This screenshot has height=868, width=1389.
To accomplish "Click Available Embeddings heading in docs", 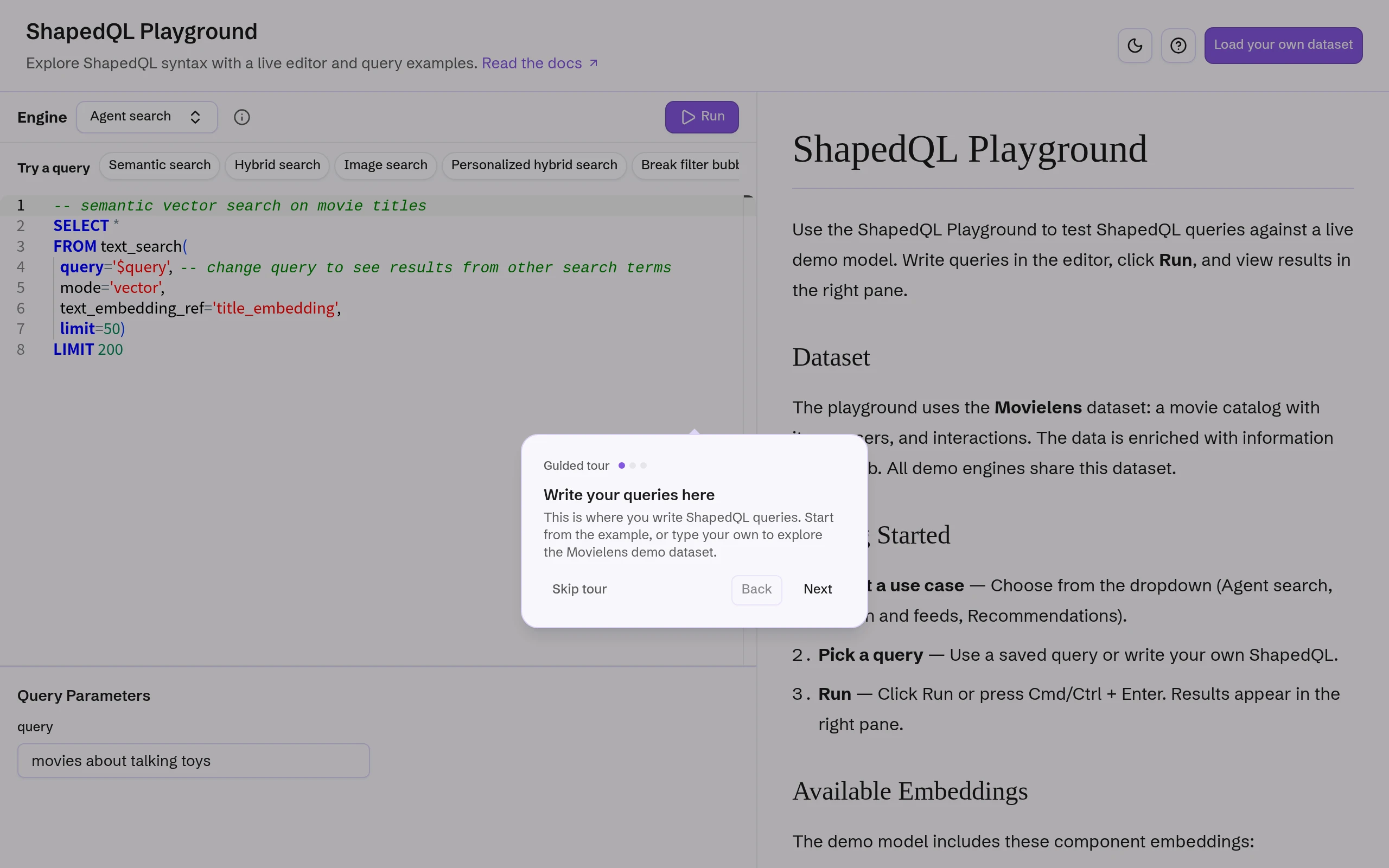I will coord(910,792).
